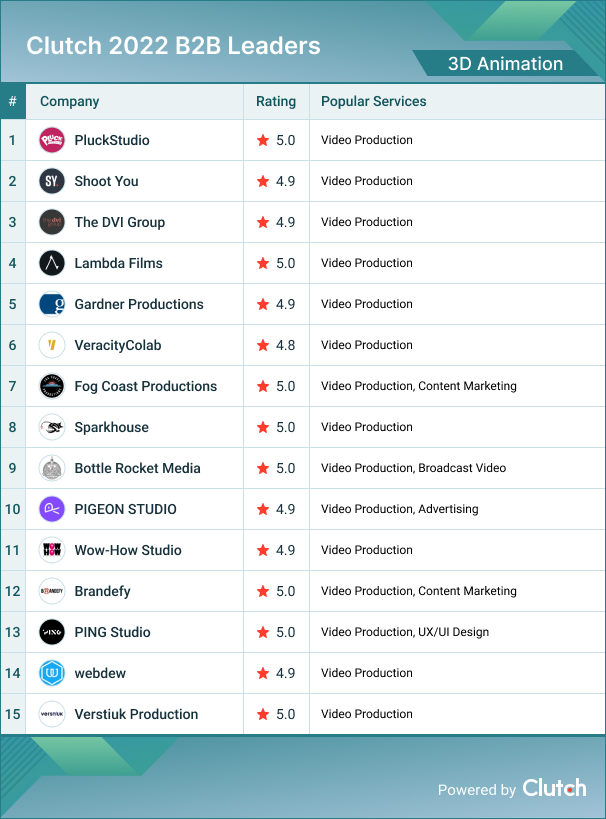Click the star next to PluckStudio's 5.0 rating
This screenshot has height=819, width=606.
tap(263, 140)
